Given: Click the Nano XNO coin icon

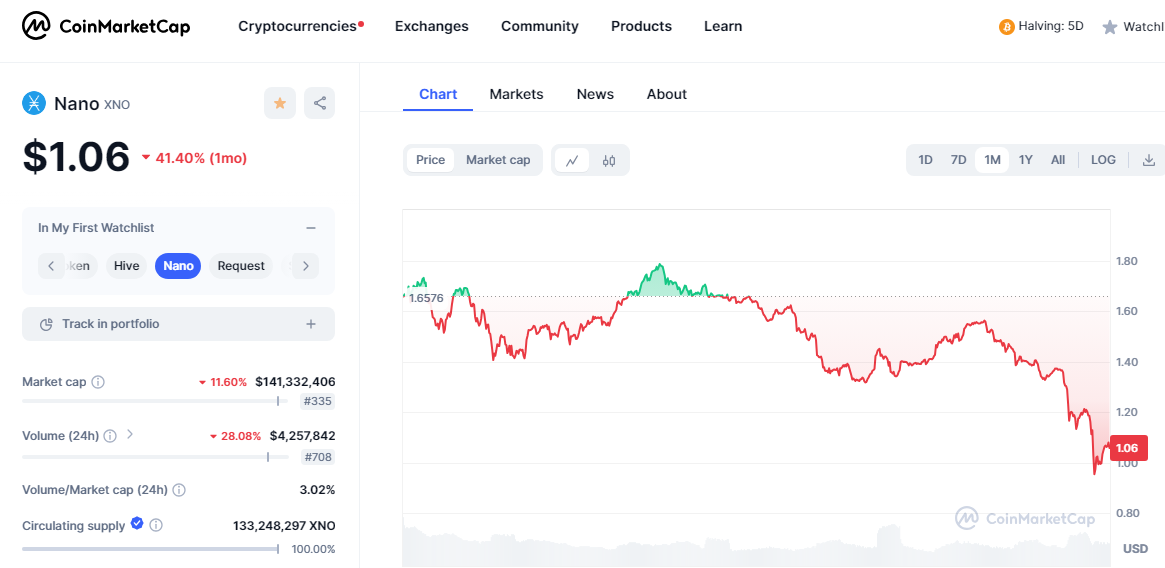Looking at the screenshot, I should (33, 103).
